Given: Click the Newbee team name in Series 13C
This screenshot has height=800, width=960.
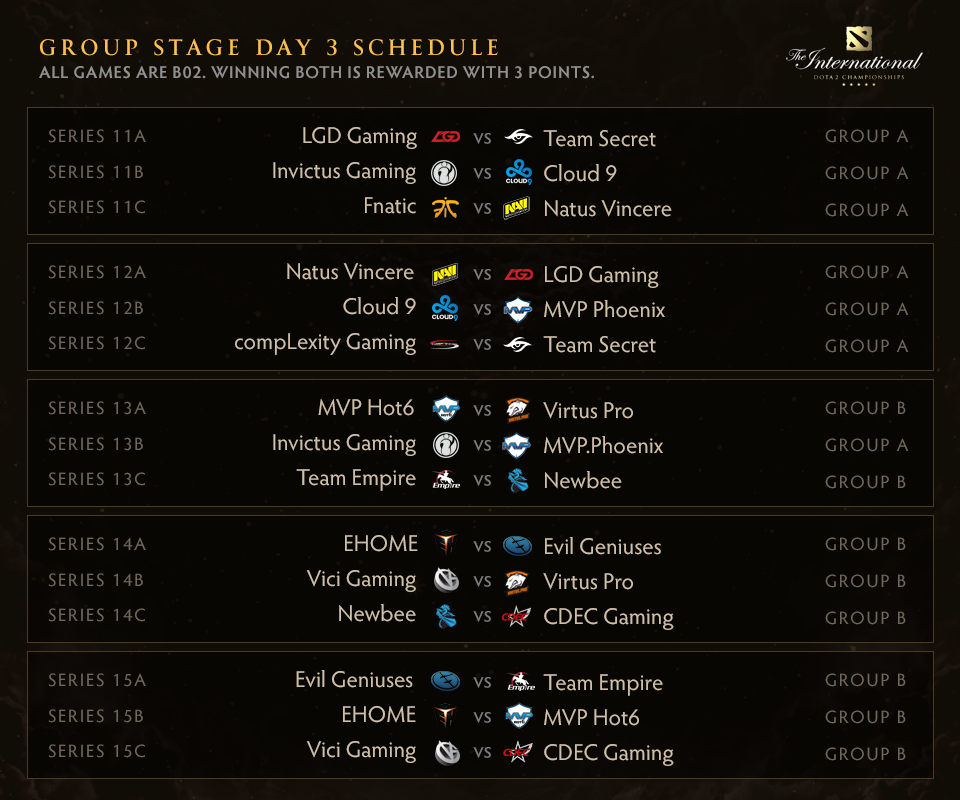Looking at the screenshot, I should point(582,481).
